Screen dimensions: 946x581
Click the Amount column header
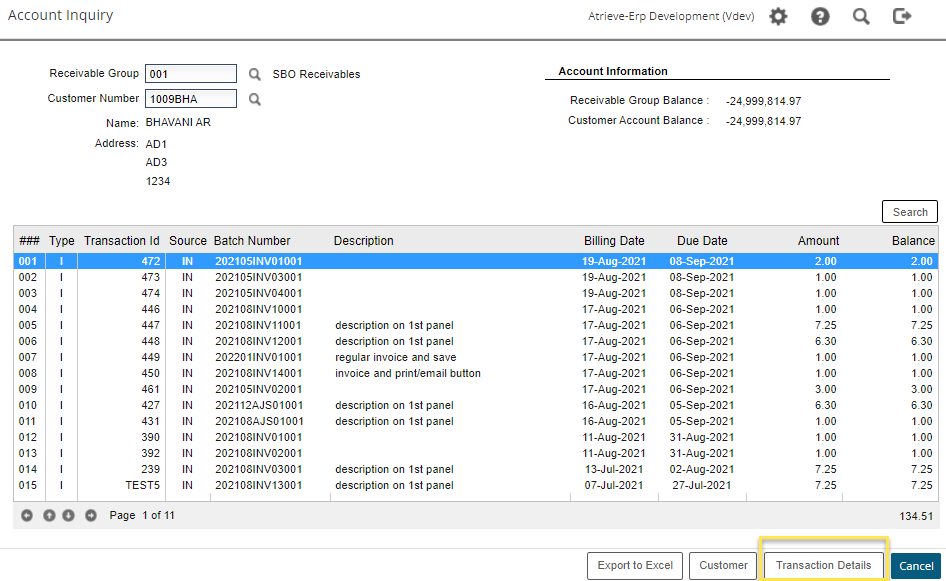tap(818, 241)
